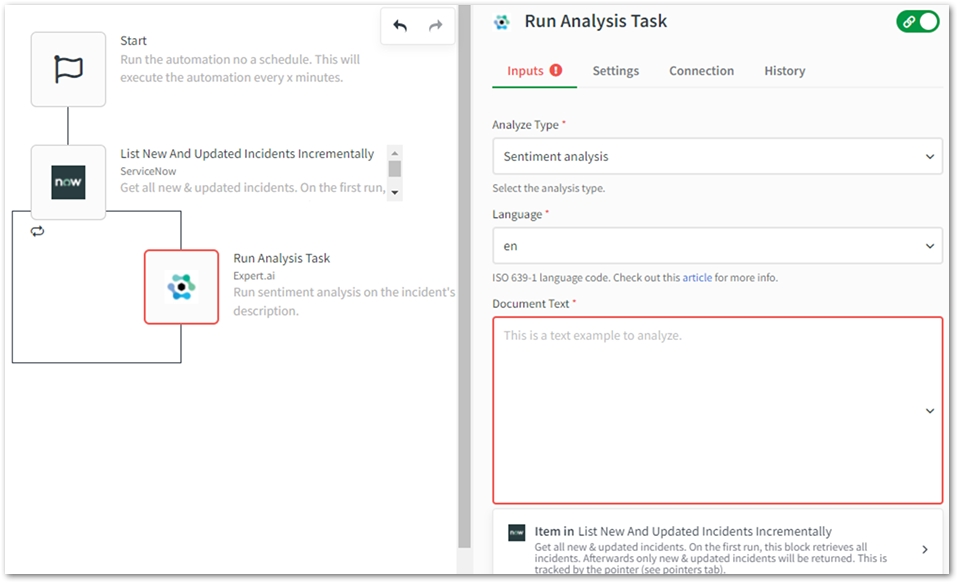The image size is (958, 583).
Task: Click the loop icon on the workflow branch
Action: click(38, 231)
